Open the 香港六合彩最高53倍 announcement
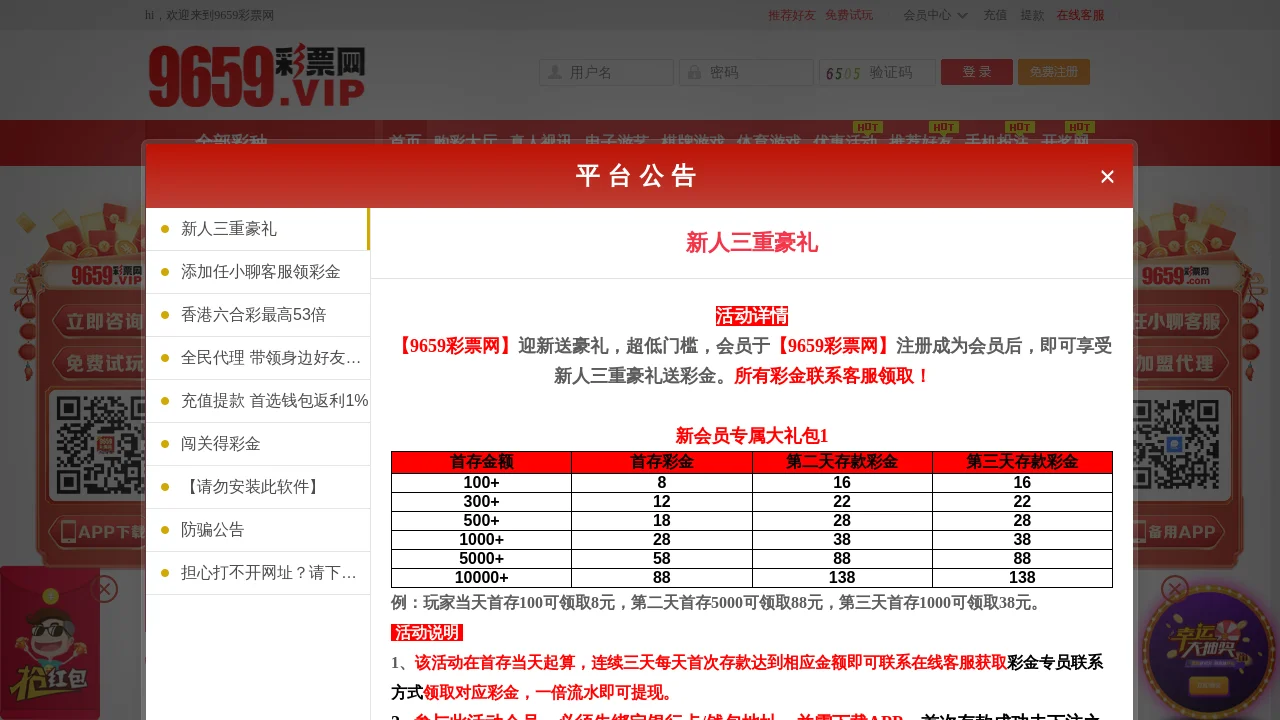This screenshot has height=720, width=1280. click(x=258, y=315)
